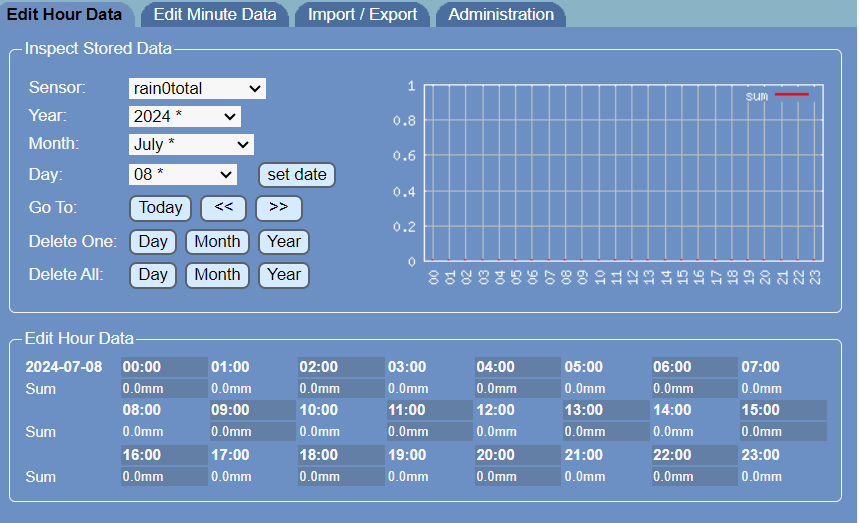The image size is (859, 523).
Task: Edit the 18:00 sum value field
Action: point(341,476)
